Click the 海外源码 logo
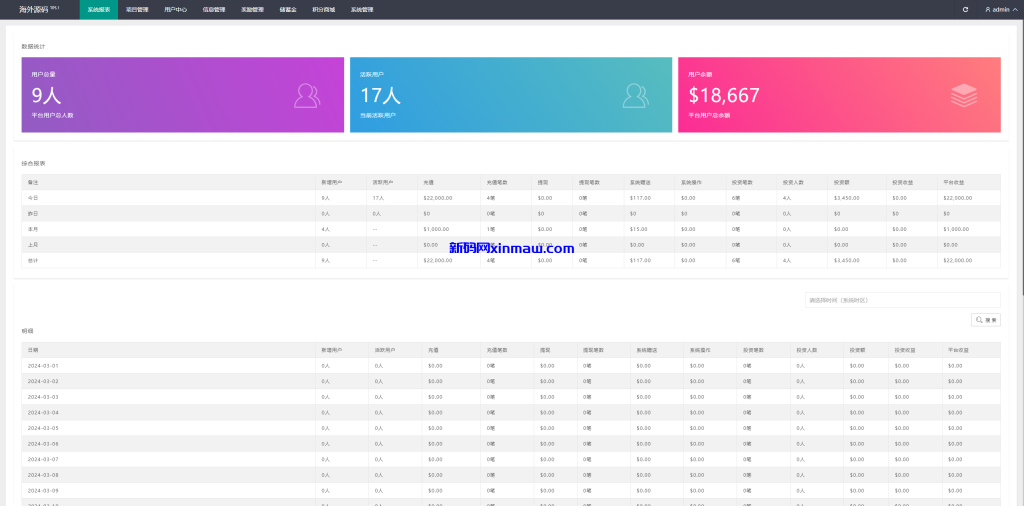This screenshot has height=506, width=1024. (x=39, y=9)
